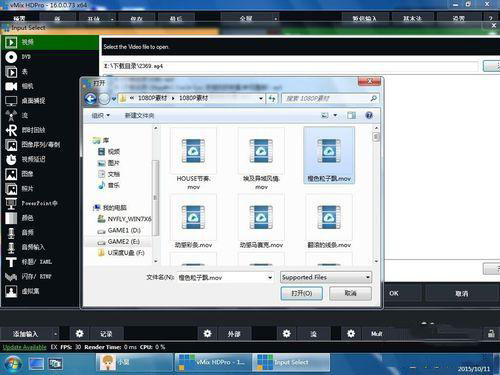Select 图像序列 image sequence input type
Image resolution: width=500 pixels, height=375 pixels.
[41, 145]
